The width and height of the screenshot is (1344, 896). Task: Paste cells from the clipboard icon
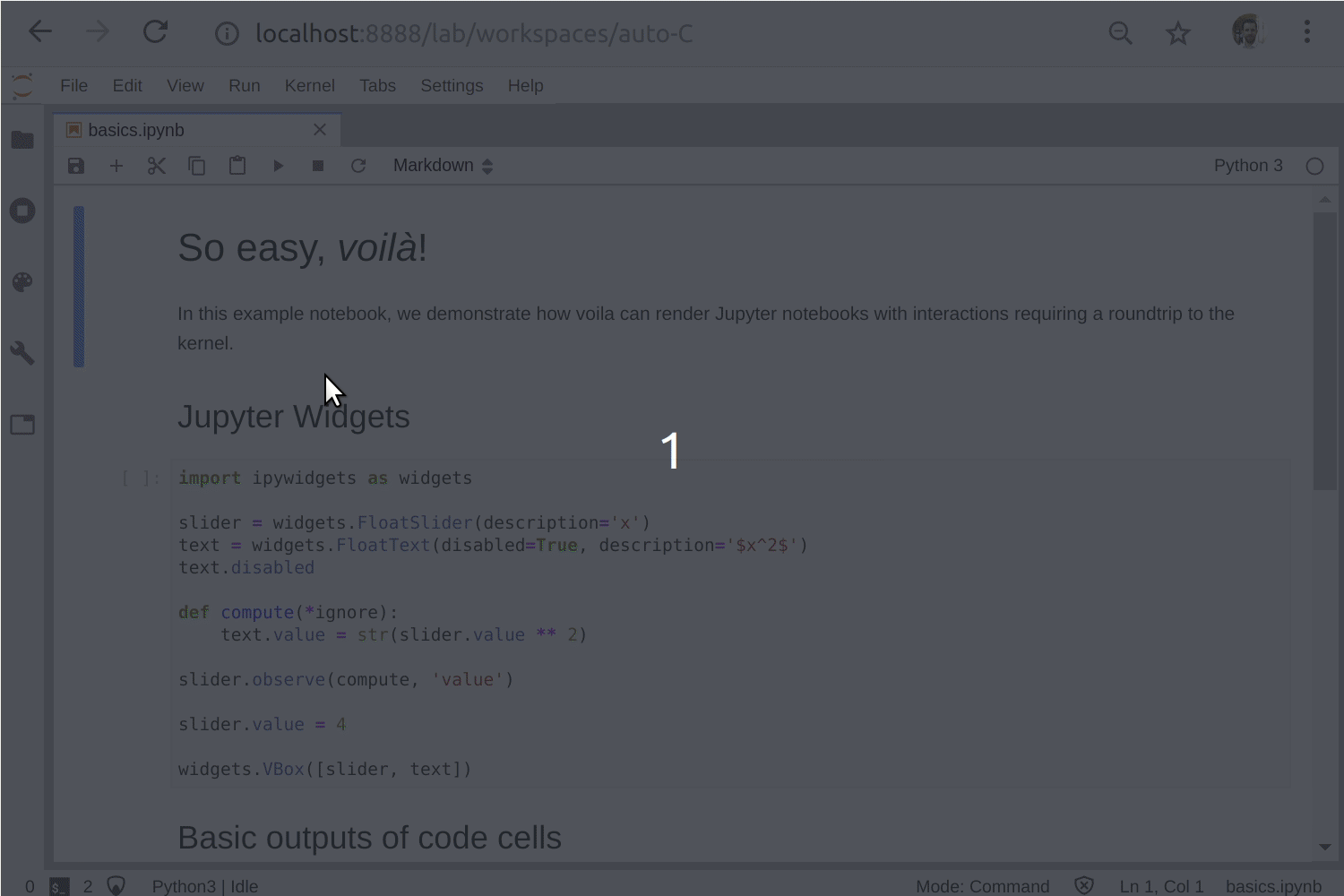[x=237, y=166]
